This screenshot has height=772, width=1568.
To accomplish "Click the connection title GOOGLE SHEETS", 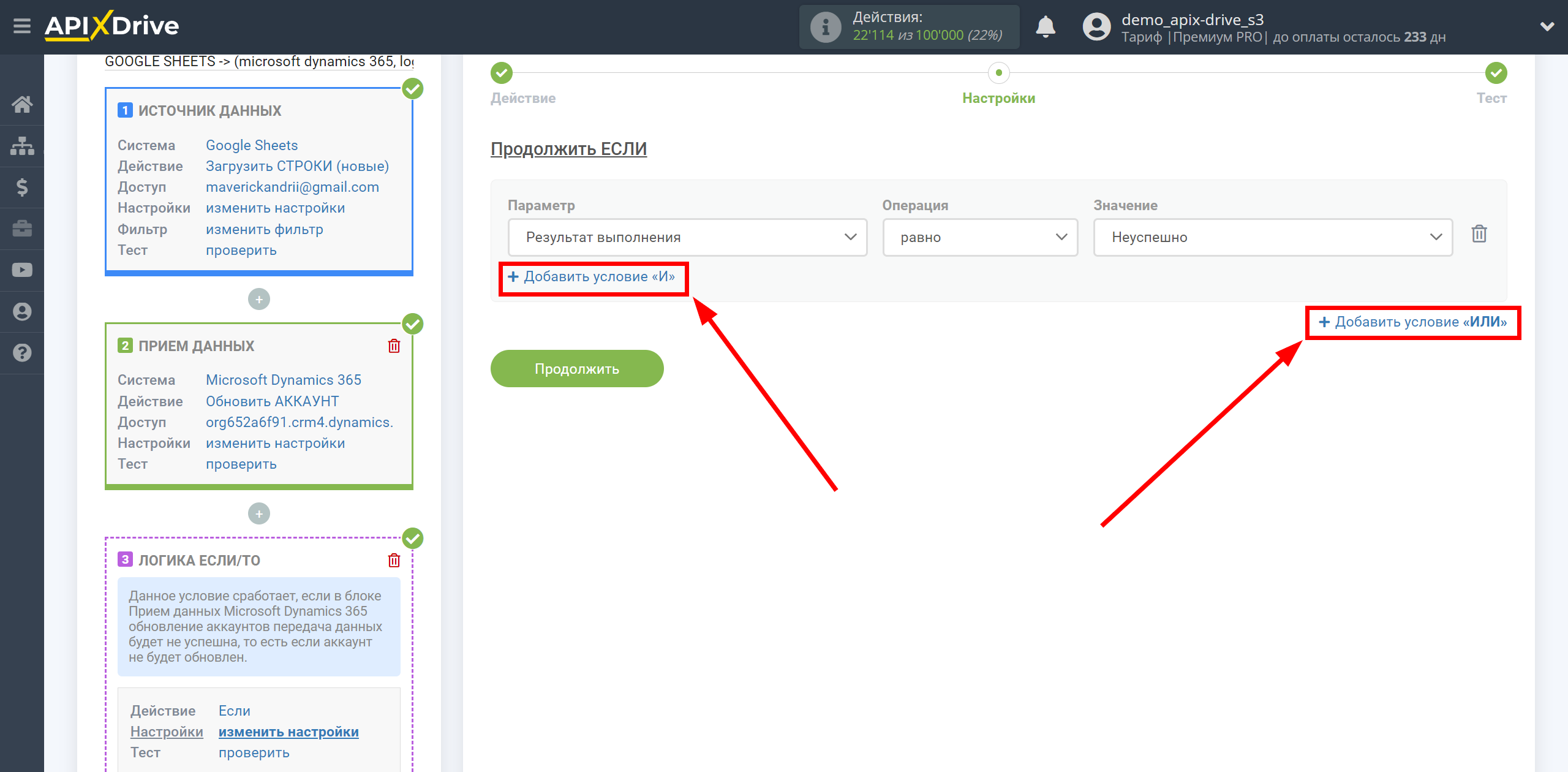I will (259, 61).
